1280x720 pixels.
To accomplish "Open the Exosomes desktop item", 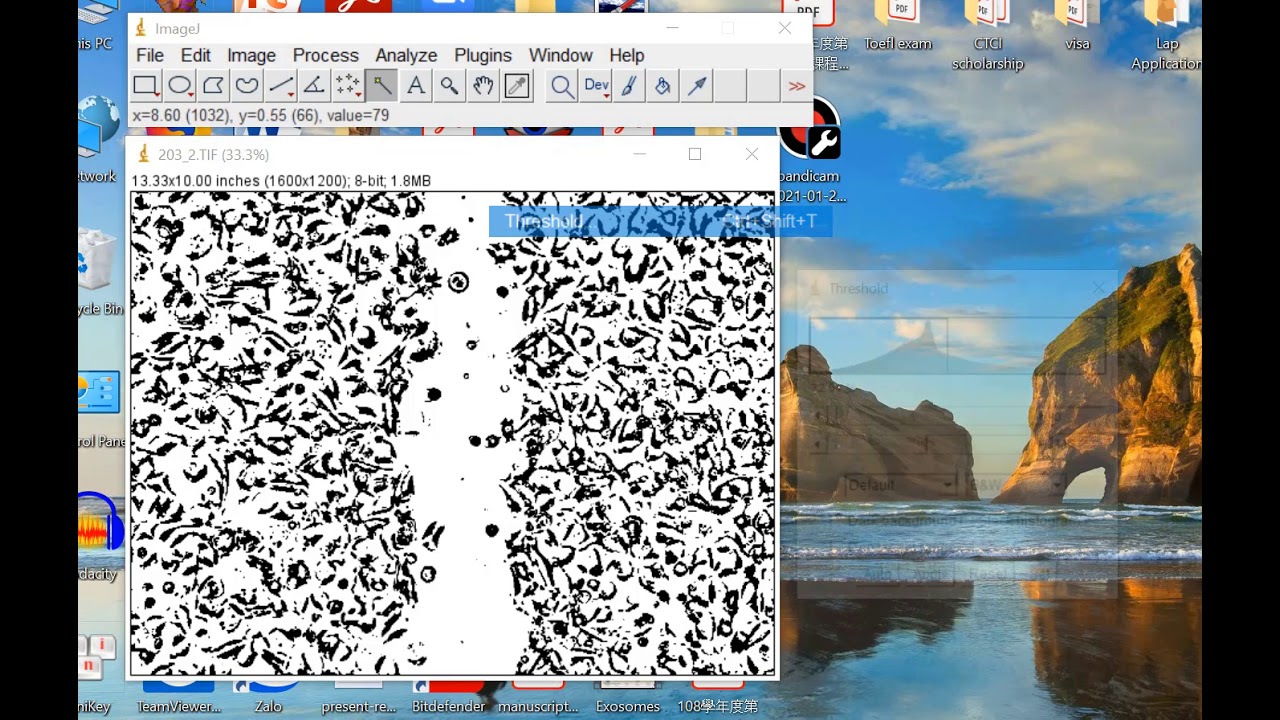I will click(x=628, y=697).
